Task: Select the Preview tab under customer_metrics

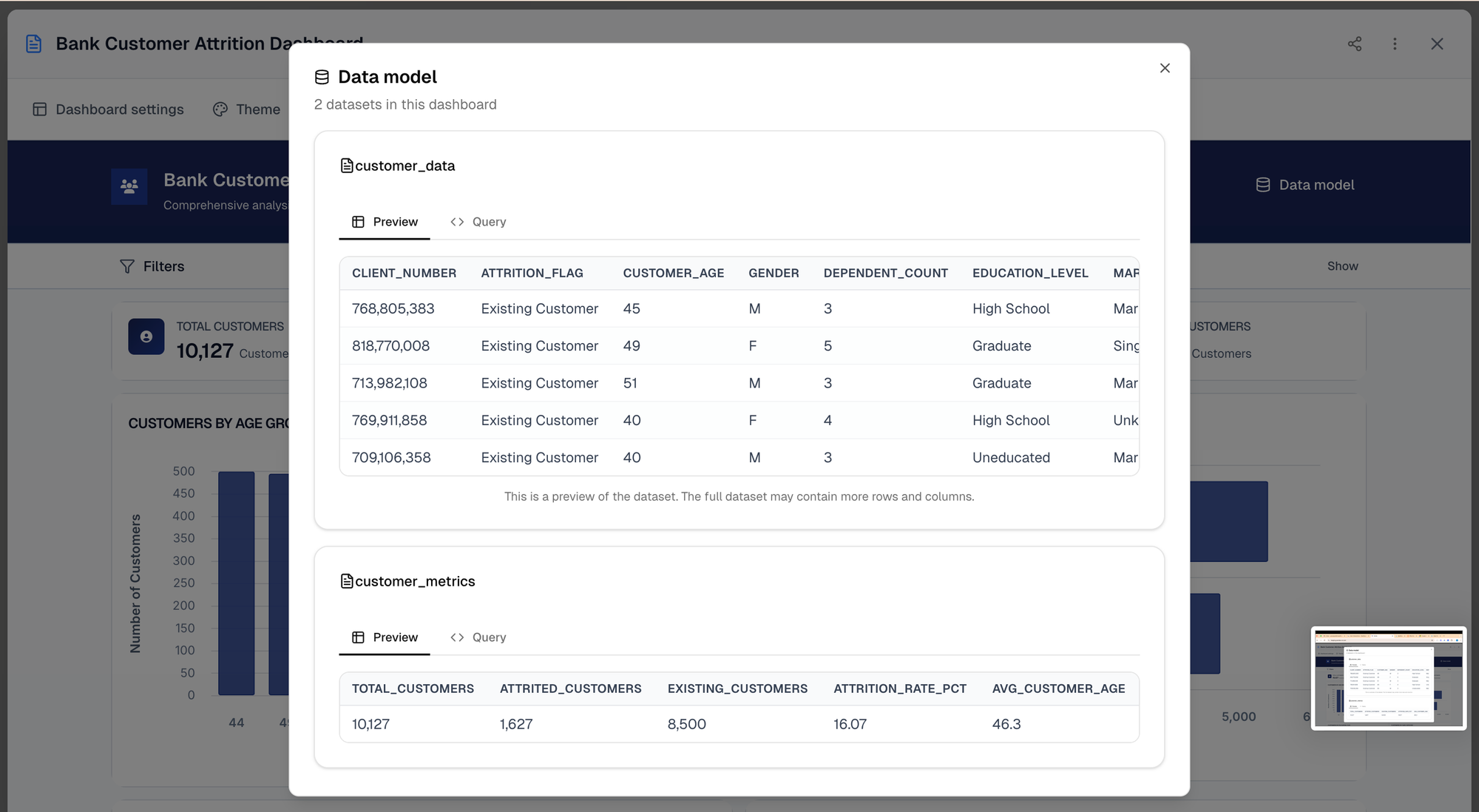Action: click(x=385, y=637)
